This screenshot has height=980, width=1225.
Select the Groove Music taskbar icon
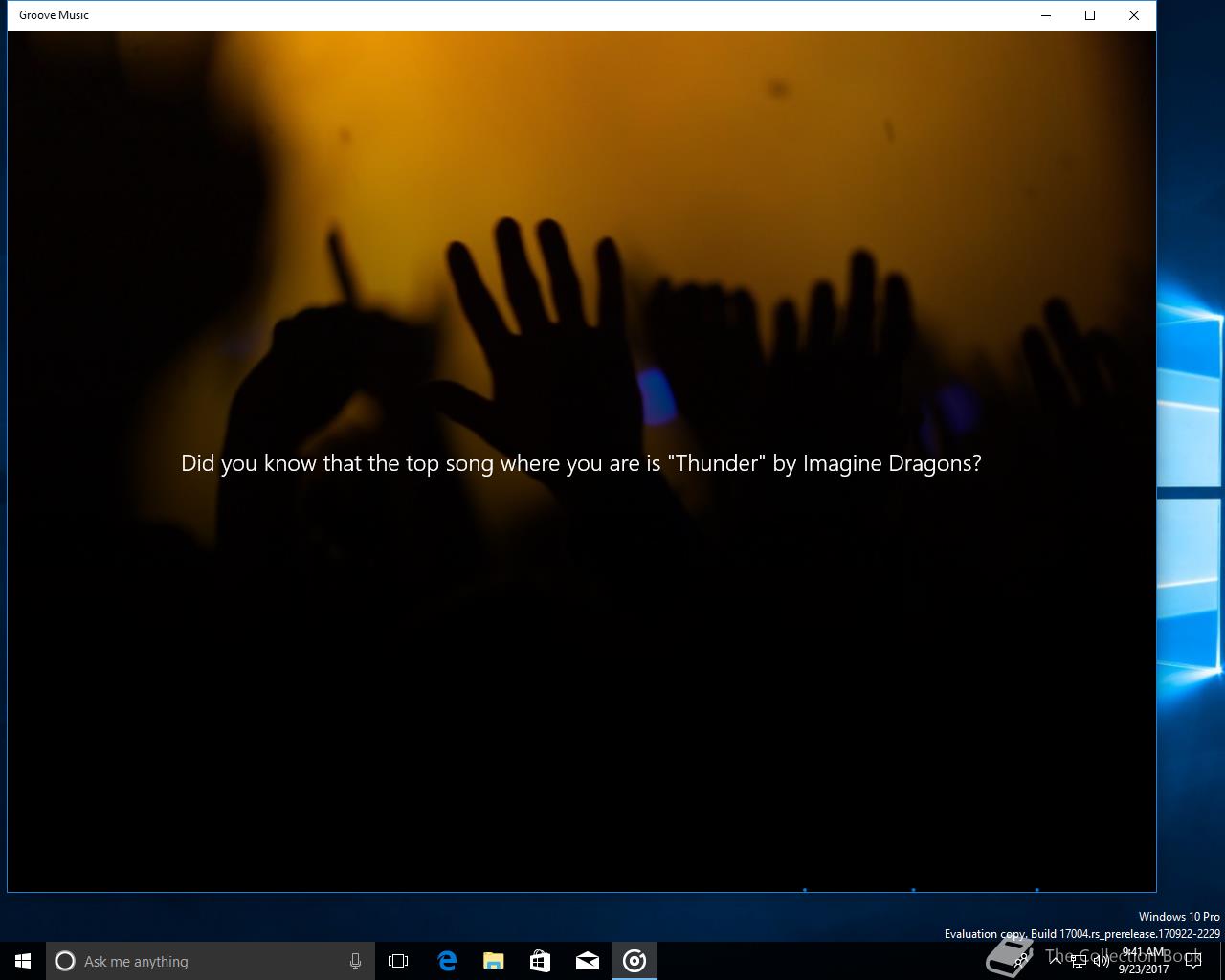pos(635,961)
